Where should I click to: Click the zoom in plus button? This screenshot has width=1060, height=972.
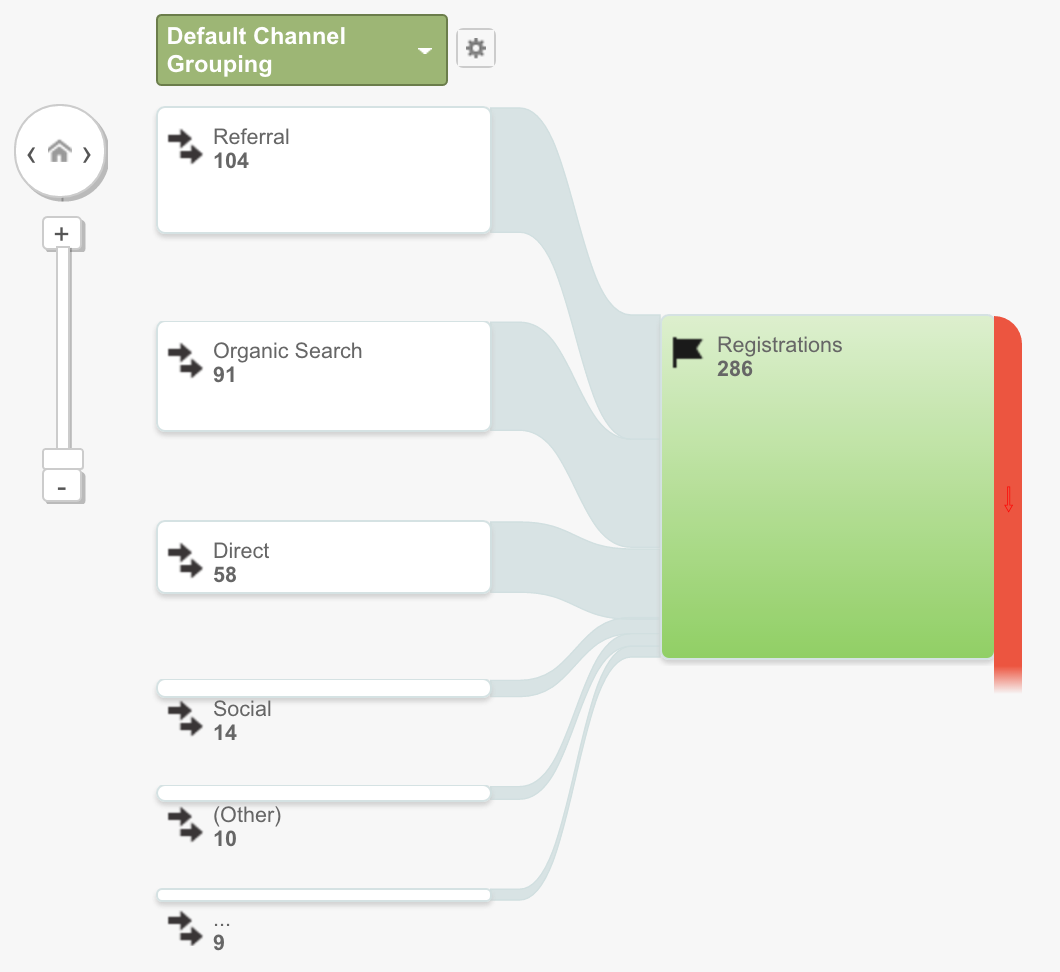62,234
